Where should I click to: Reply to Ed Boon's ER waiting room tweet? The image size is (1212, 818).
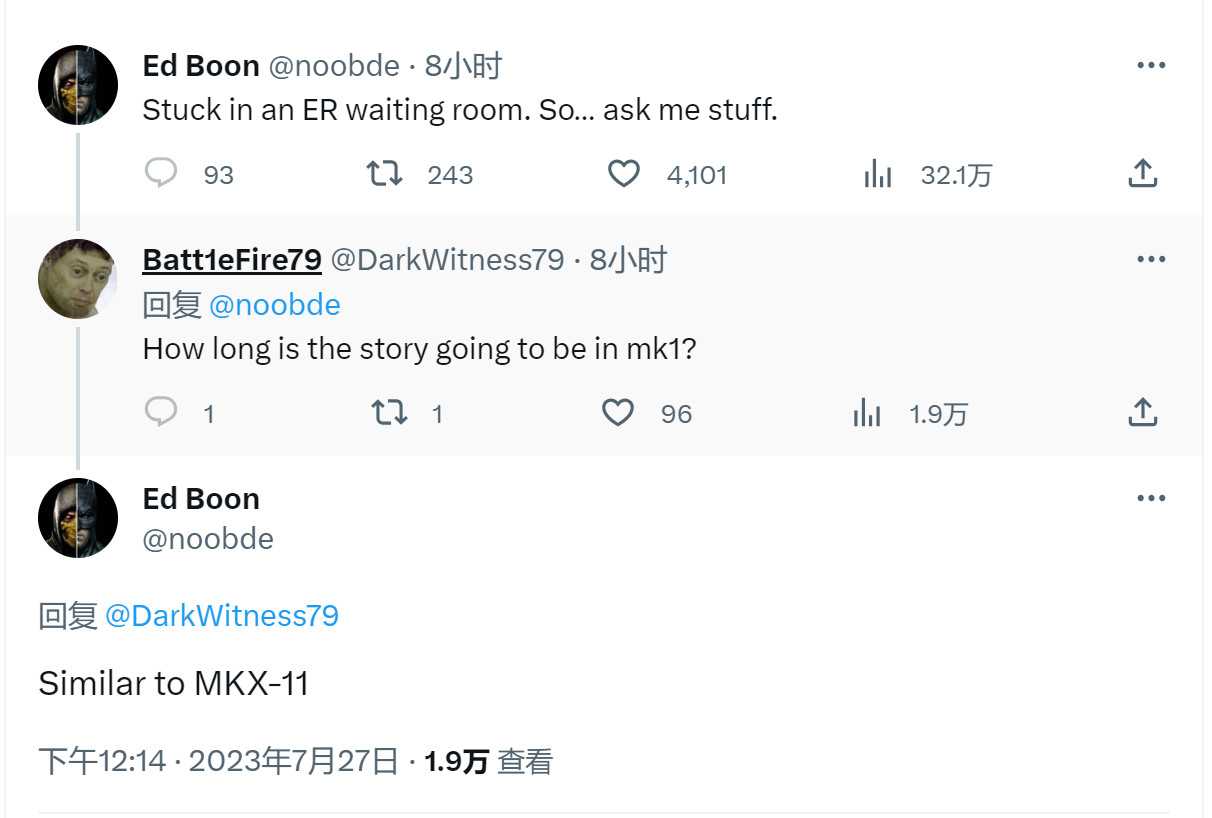(161, 174)
